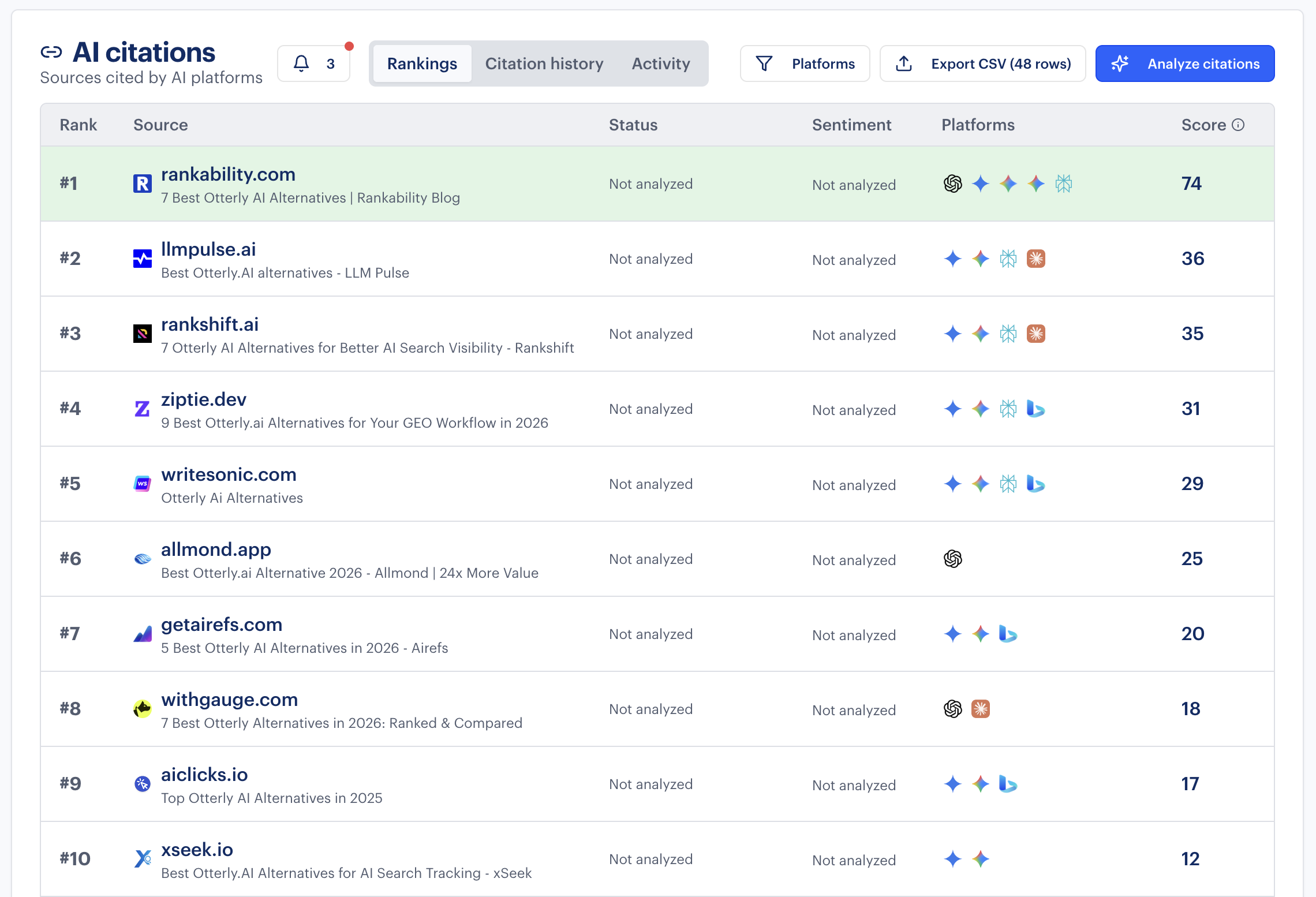The width and height of the screenshot is (1316, 897).
Task: Open the notifications bell showing 3
Action: click(x=314, y=63)
